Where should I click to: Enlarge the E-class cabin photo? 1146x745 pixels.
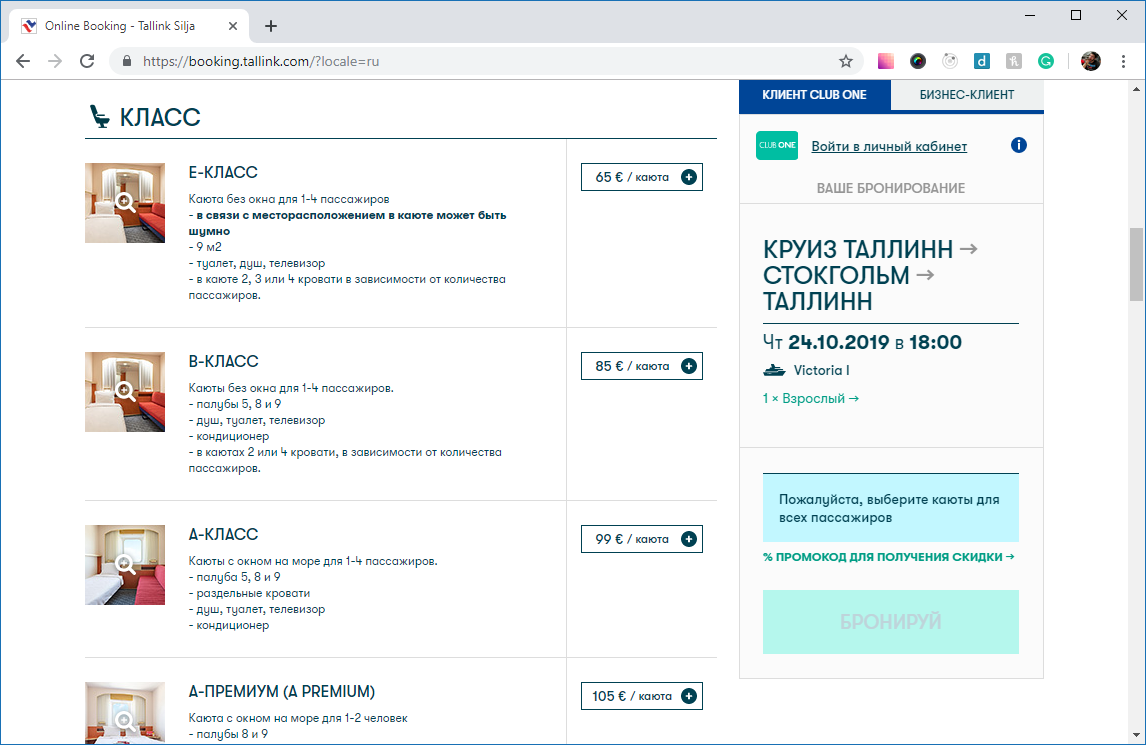pos(125,203)
